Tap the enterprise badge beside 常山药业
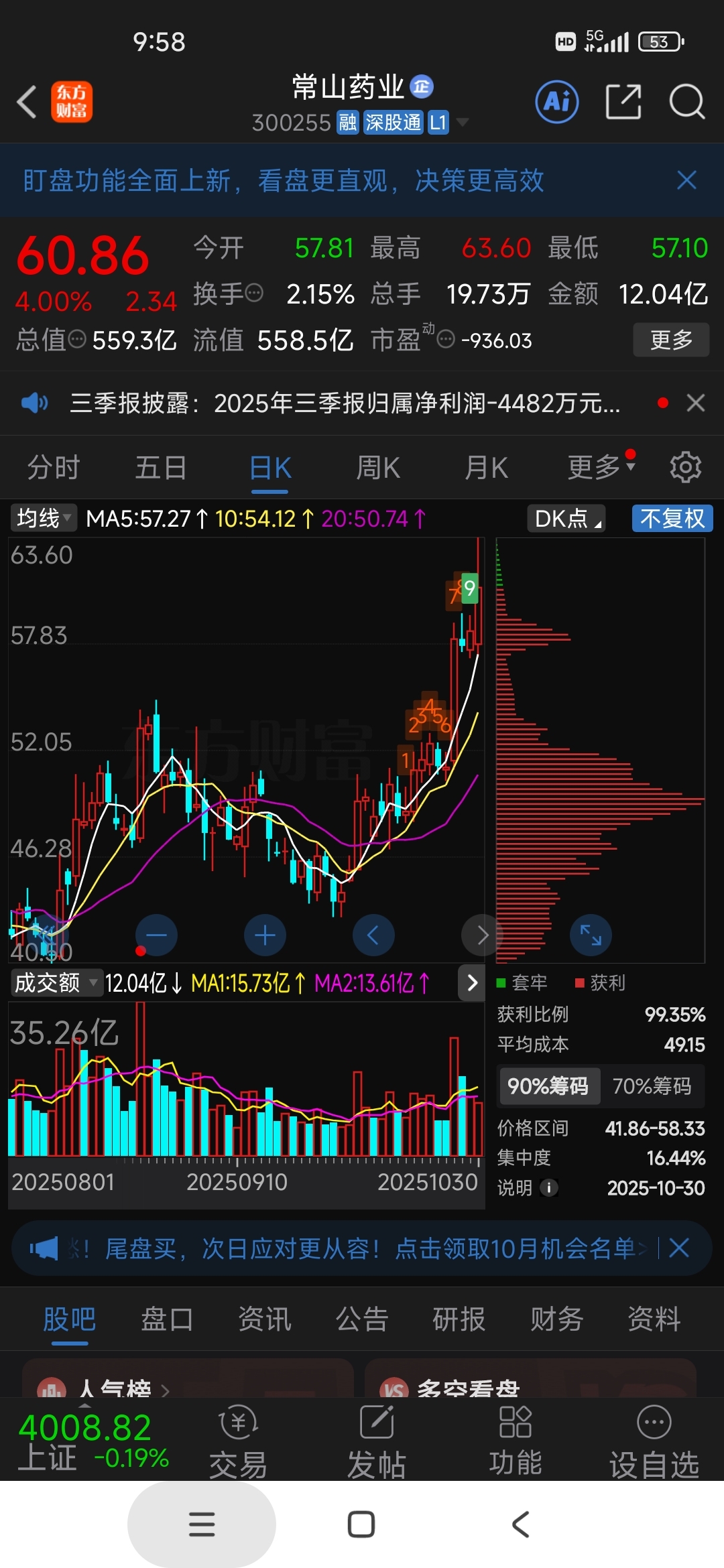 tap(422, 86)
